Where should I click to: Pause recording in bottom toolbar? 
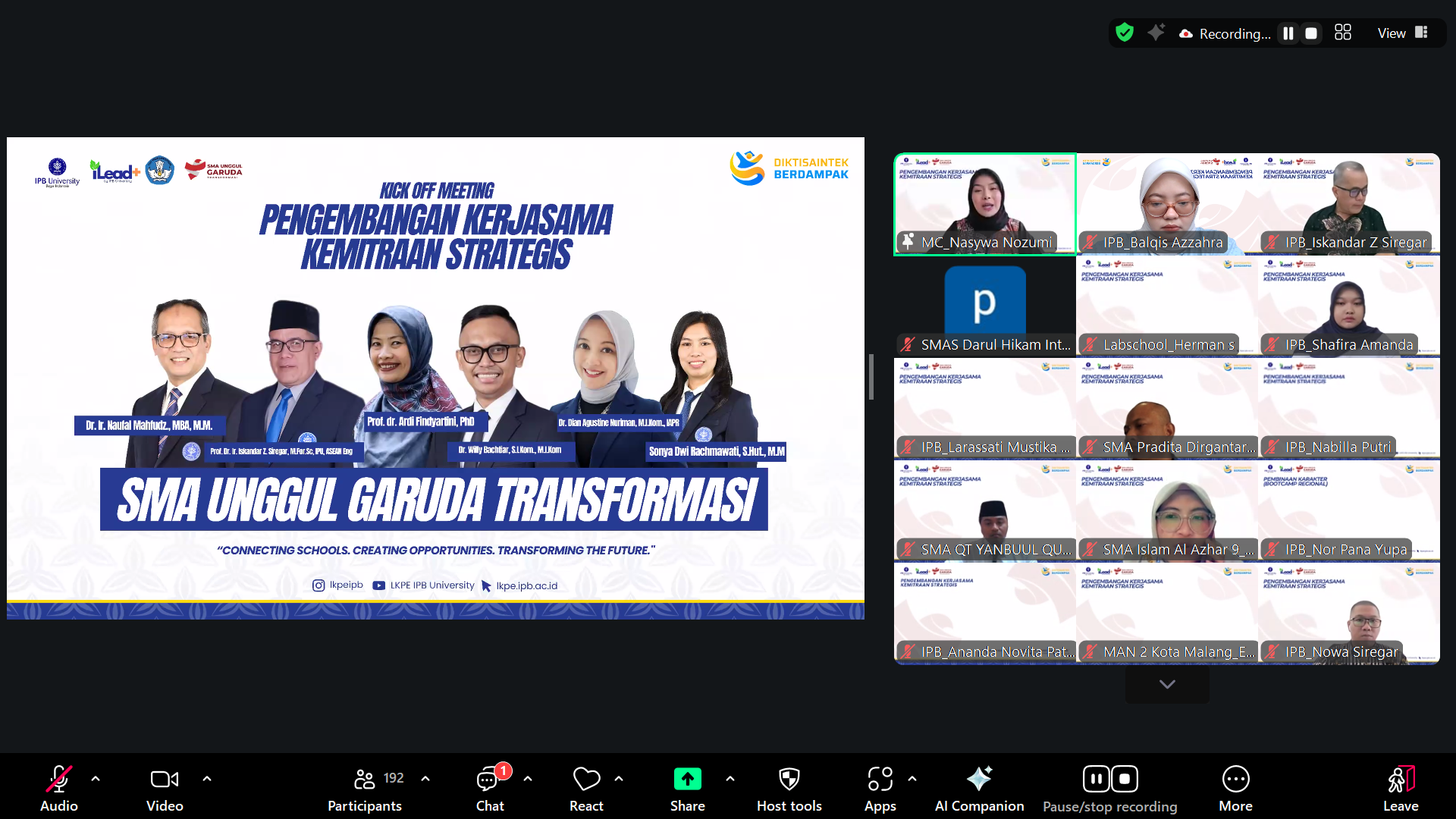(x=1096, y=779)
